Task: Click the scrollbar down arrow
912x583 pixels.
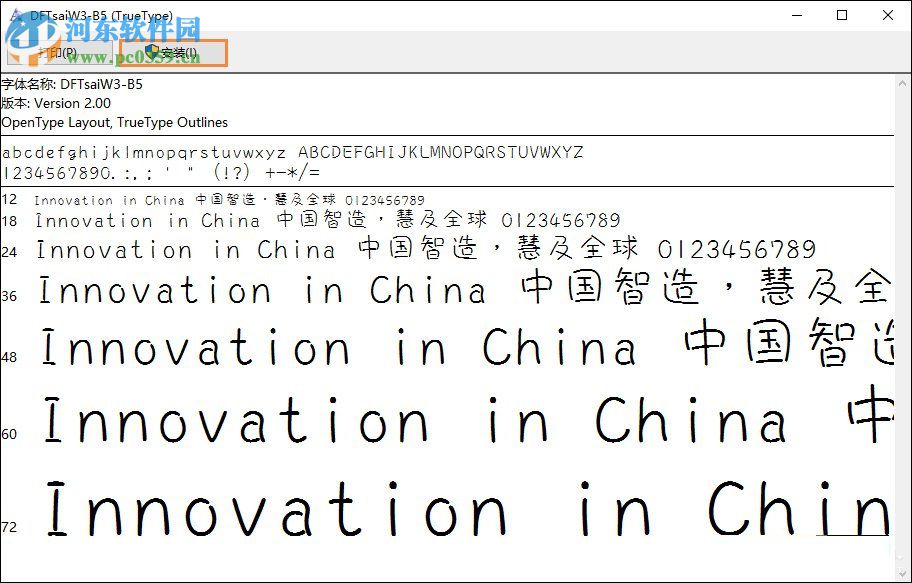Action: tap(903, 572)
